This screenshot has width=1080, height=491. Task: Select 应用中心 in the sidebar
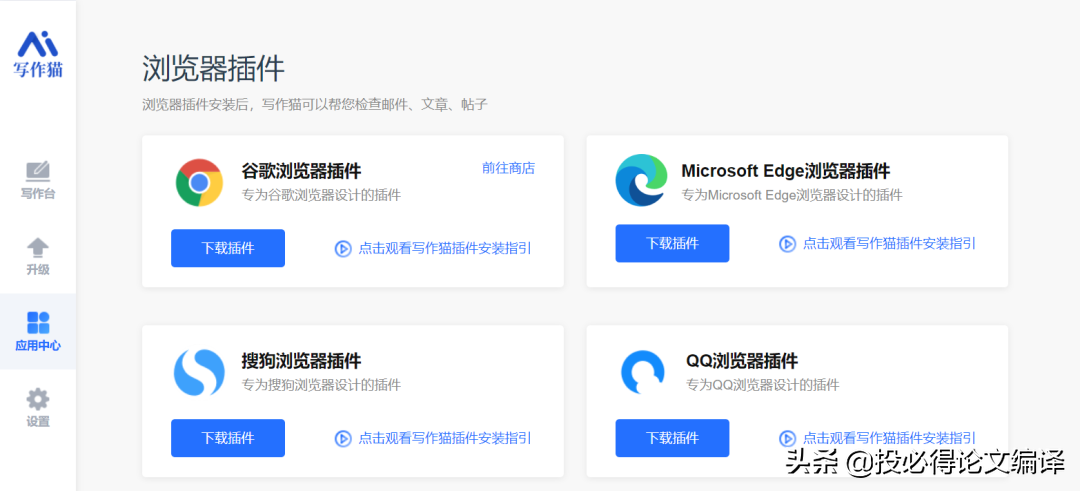[x=38, y=331]
